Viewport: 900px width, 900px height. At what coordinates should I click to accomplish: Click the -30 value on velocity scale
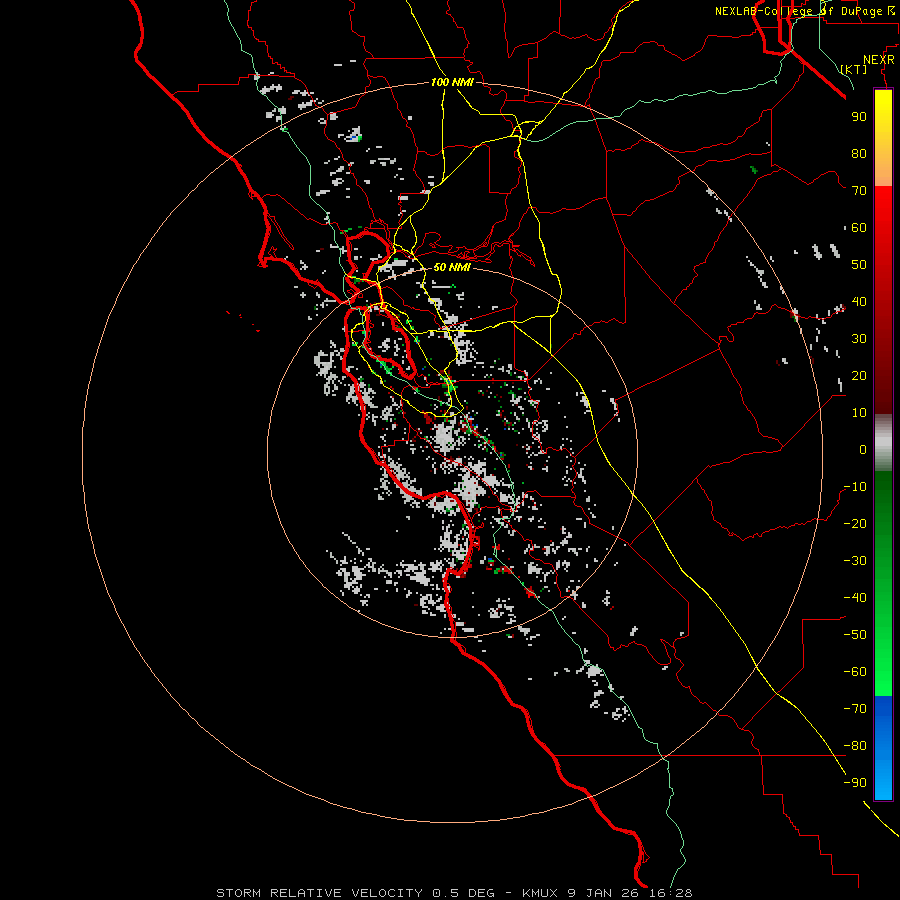(855, 561)
